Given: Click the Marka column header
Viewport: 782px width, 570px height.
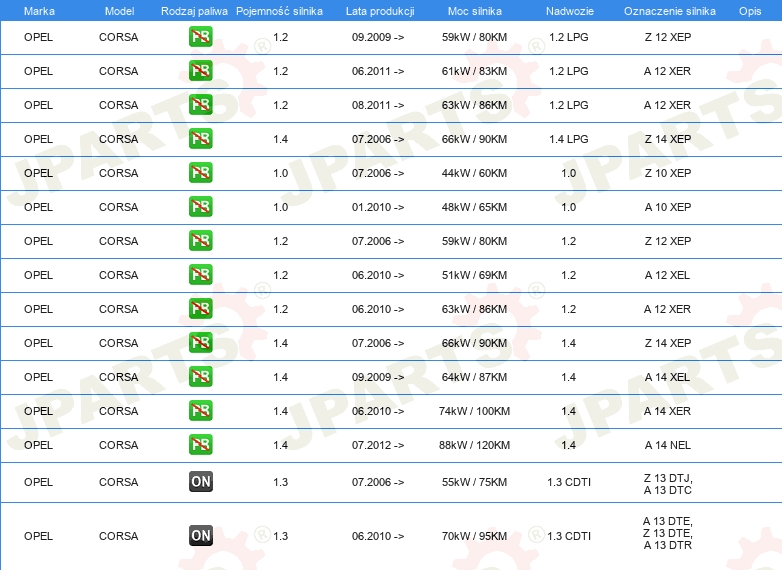Looking at the screenshot, I should pos(39,11).
